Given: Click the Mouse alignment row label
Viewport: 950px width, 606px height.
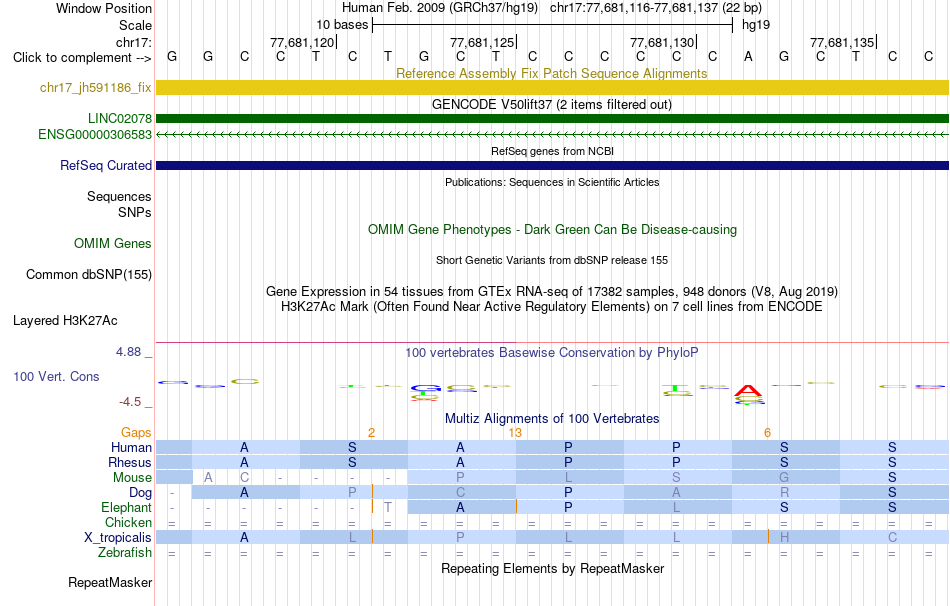Looking at the screenshot, I should [x=132, y=478].
